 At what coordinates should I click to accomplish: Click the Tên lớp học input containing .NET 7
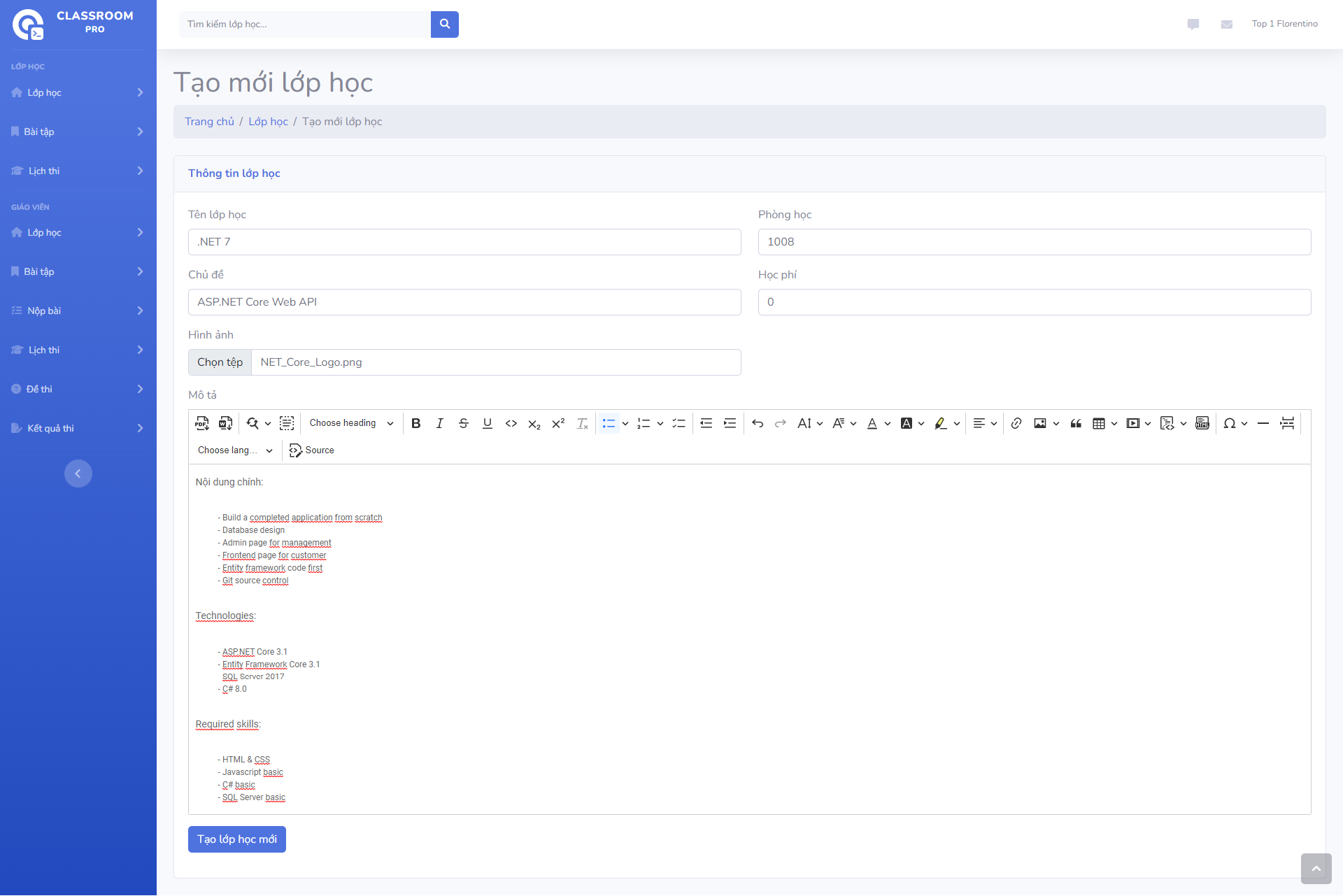tap(464, 241)
